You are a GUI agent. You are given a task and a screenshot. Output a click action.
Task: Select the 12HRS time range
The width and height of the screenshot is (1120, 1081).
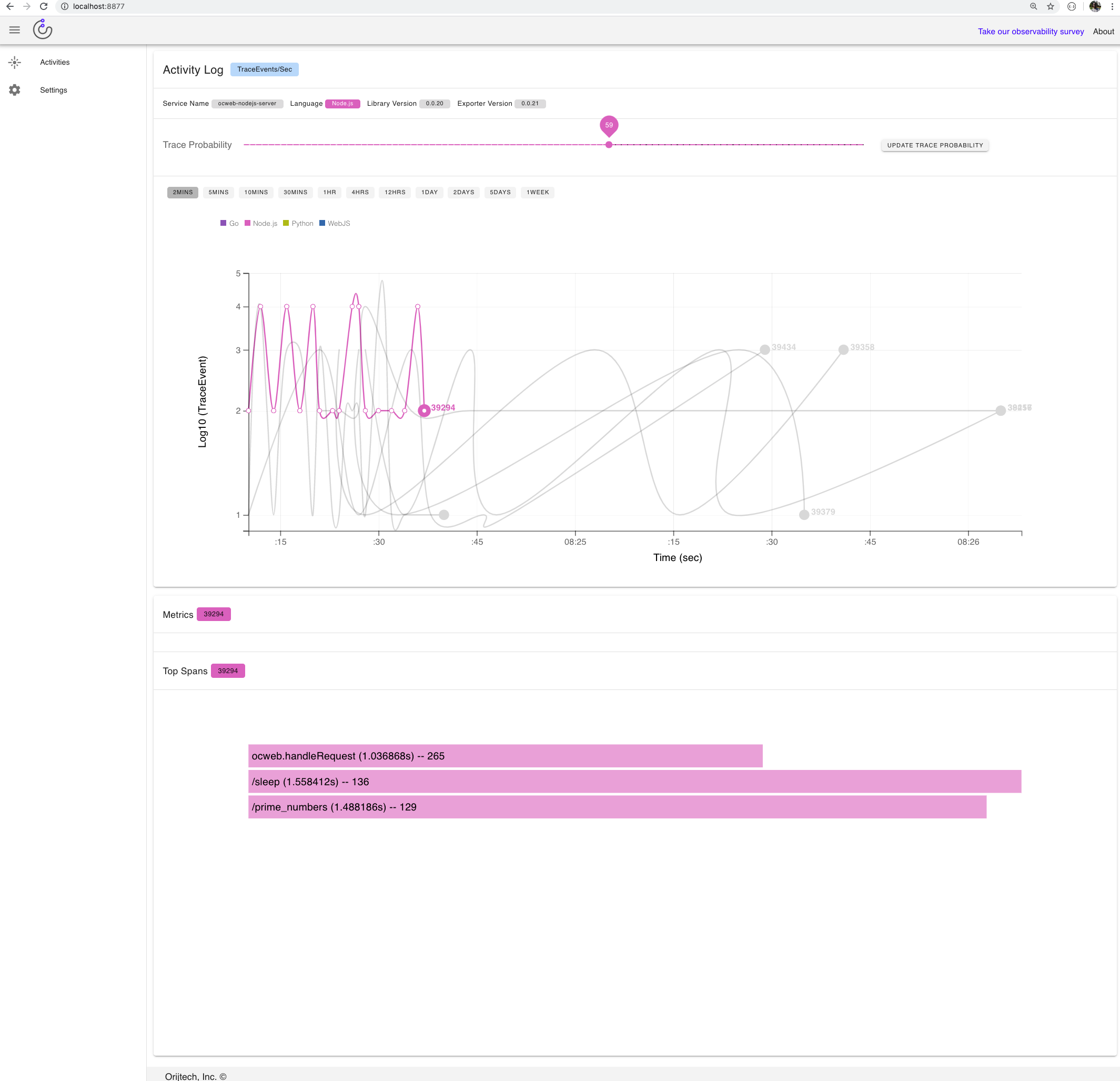click(x=395, y=192)
